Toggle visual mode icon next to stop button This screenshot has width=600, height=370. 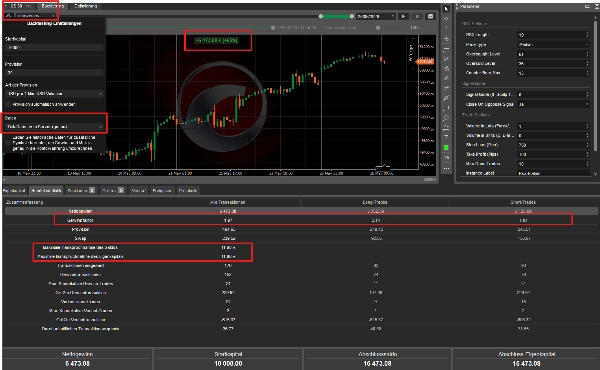point(430,16)
